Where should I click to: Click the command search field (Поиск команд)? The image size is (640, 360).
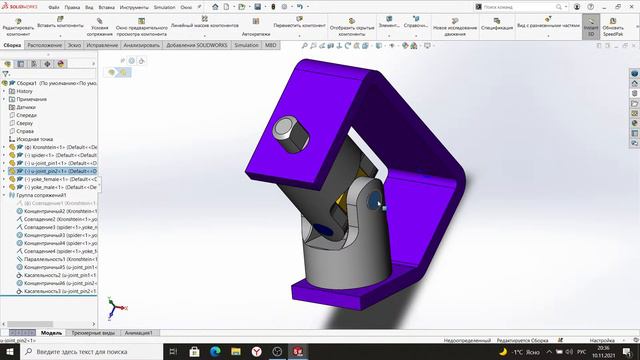point(519,7)
